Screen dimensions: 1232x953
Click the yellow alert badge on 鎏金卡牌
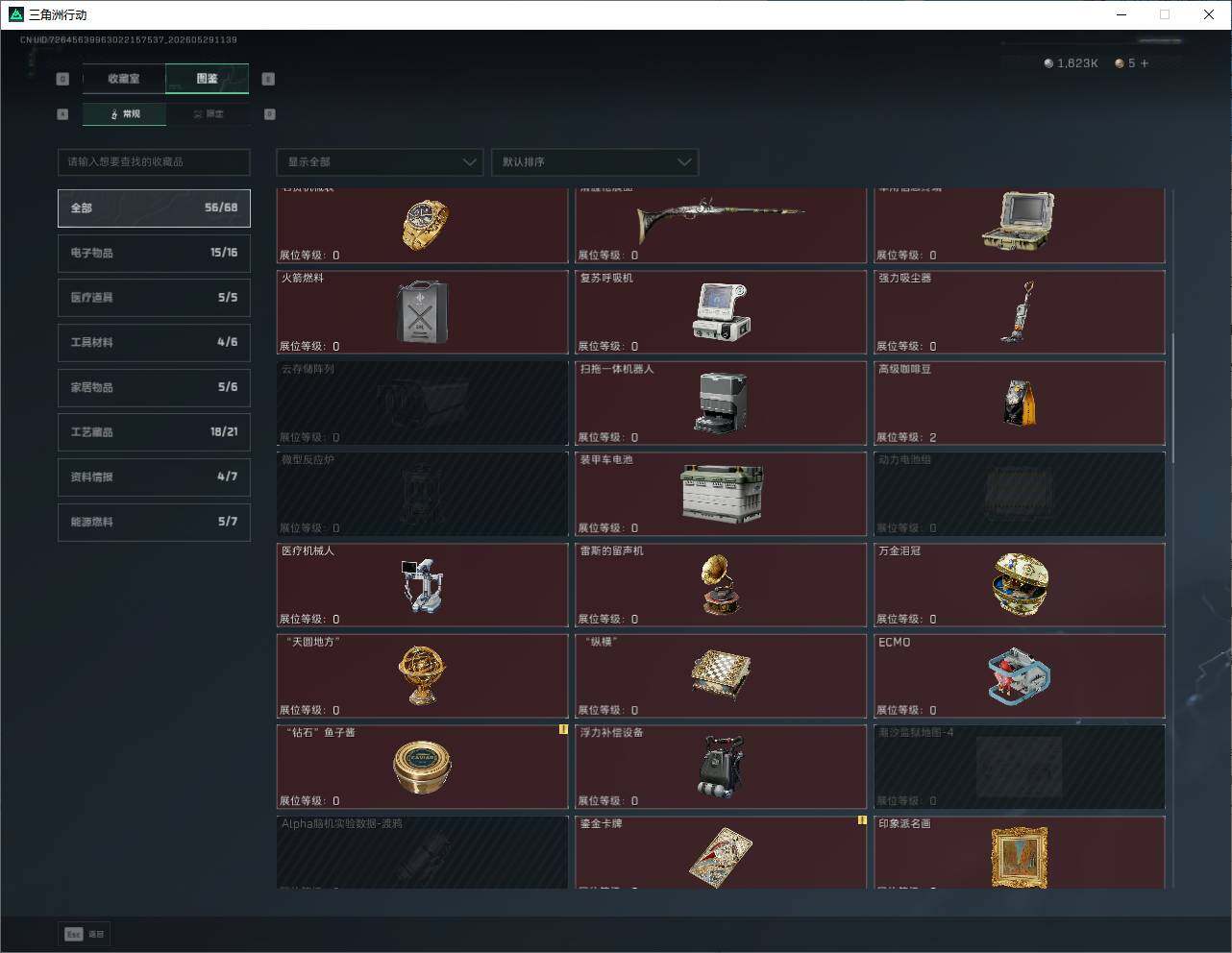(x=862, y=820)
